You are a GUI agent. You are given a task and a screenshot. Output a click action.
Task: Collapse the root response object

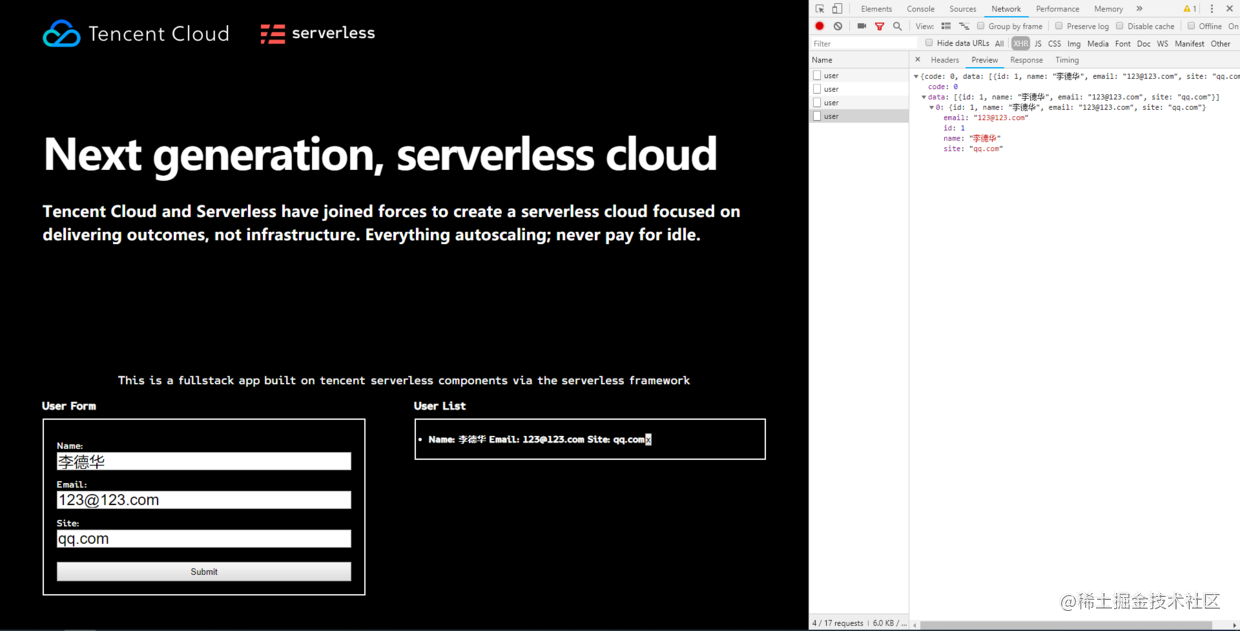(916, 77)
